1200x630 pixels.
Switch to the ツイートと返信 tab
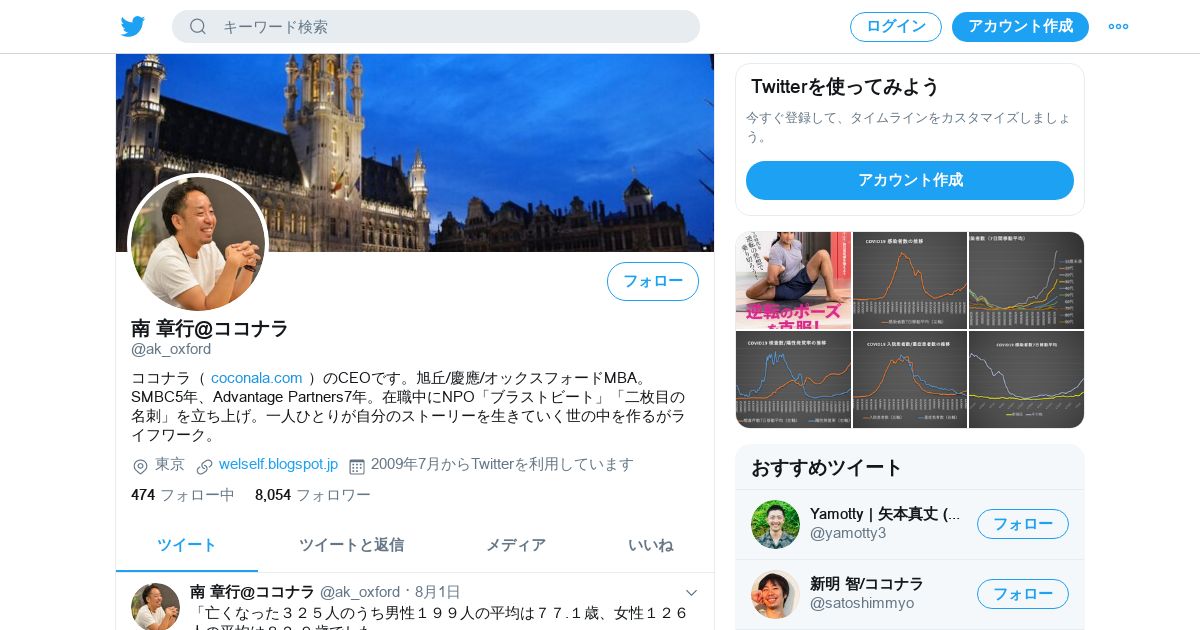pos(352,545)
